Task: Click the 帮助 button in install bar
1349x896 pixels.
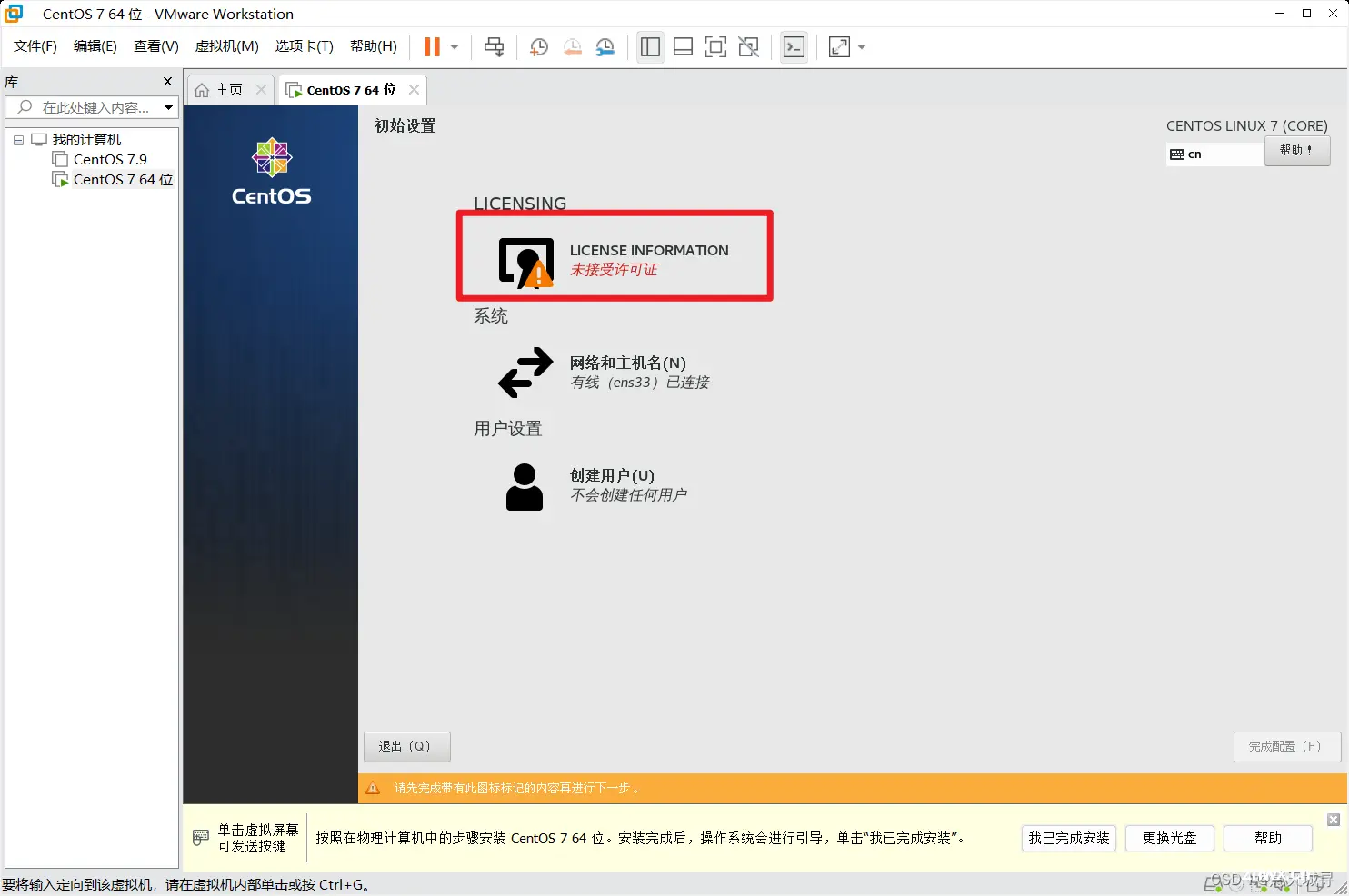Action: 1268,838
